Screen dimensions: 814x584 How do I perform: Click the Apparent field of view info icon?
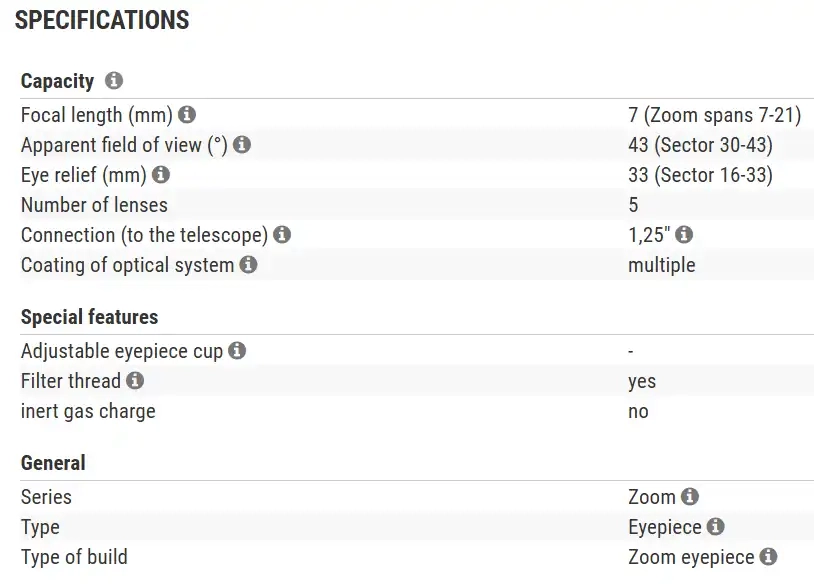click(242, 145)
